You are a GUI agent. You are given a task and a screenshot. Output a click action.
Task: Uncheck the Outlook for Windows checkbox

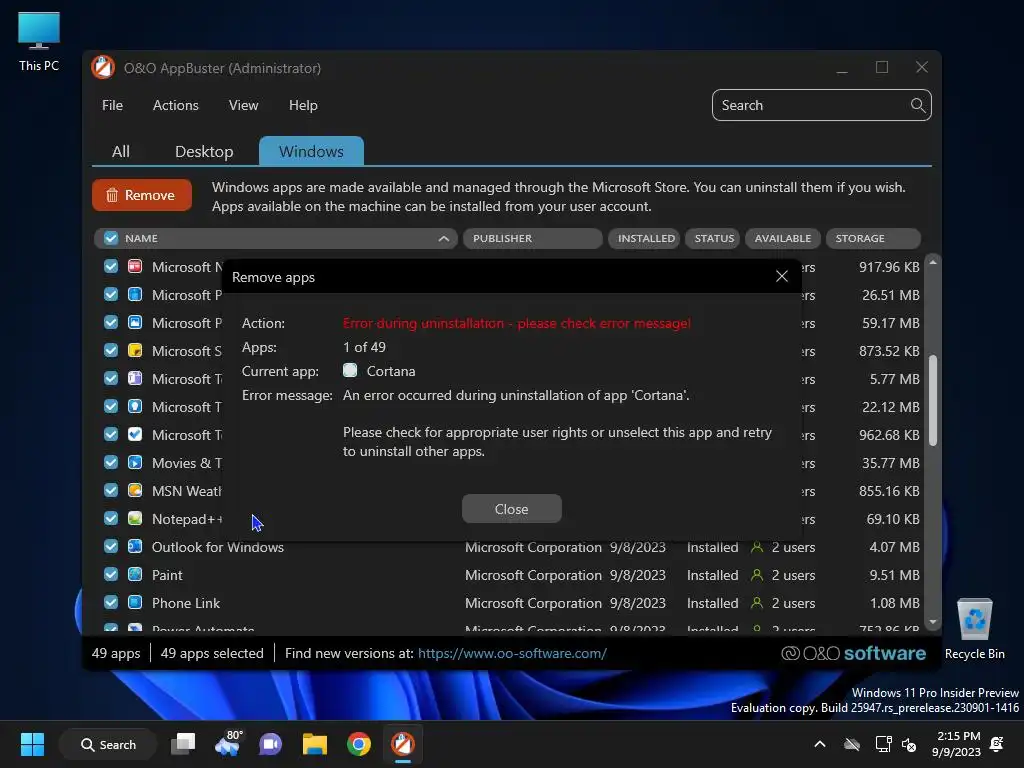(x=111, y=547)
